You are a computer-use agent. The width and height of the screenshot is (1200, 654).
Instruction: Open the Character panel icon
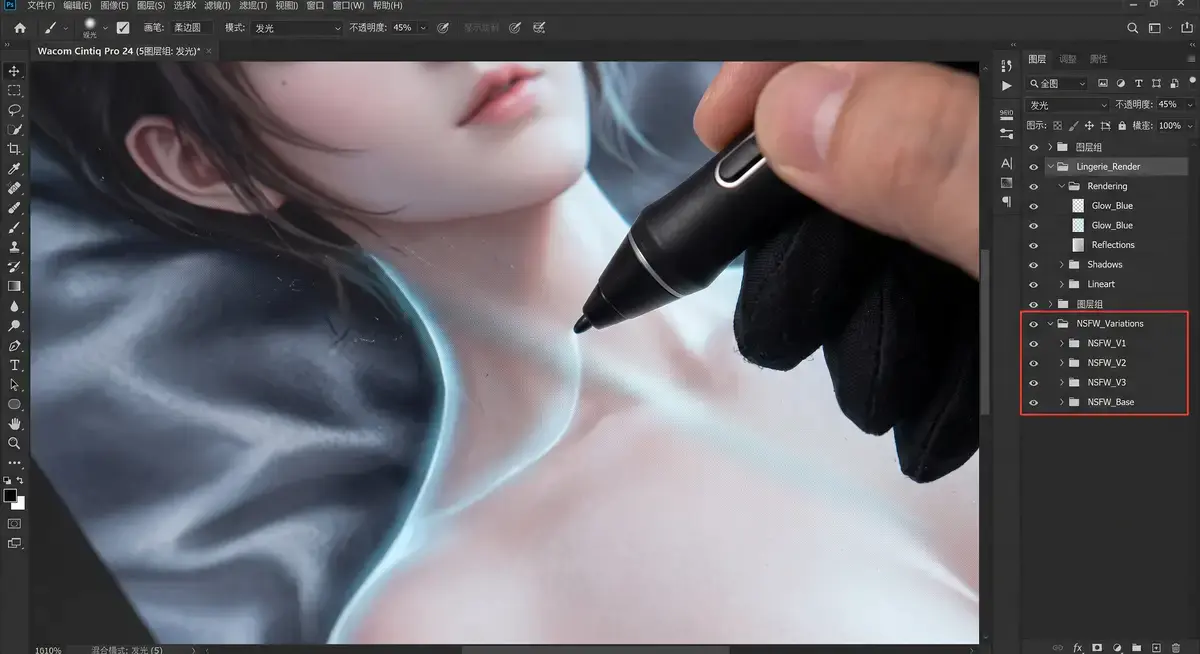click(x=1006, y=163)
